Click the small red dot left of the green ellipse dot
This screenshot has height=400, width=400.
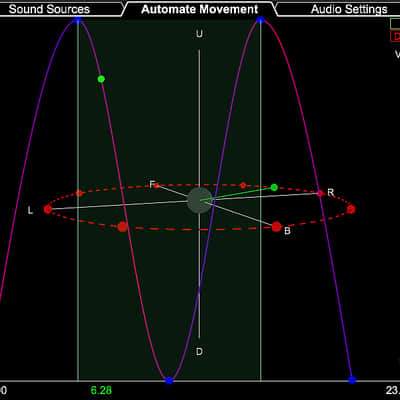pyautogui.click(x=243, y=185)
